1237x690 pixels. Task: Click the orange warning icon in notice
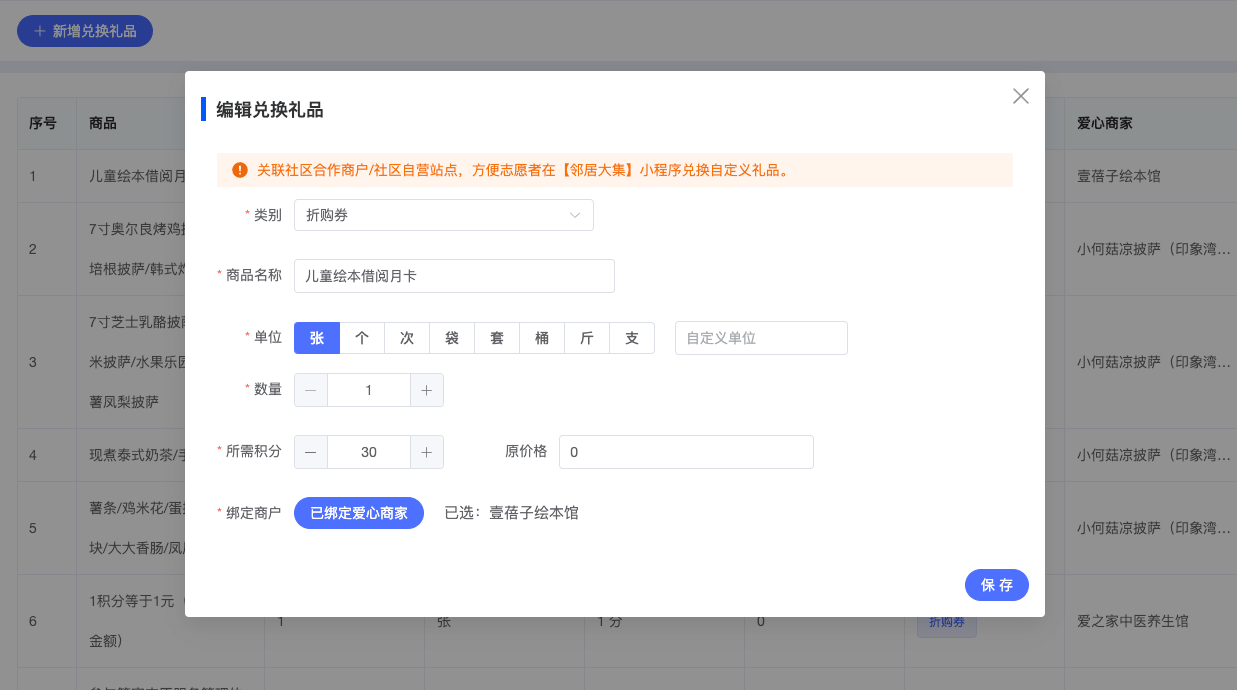pyautogui.click(x=240, y=170)
